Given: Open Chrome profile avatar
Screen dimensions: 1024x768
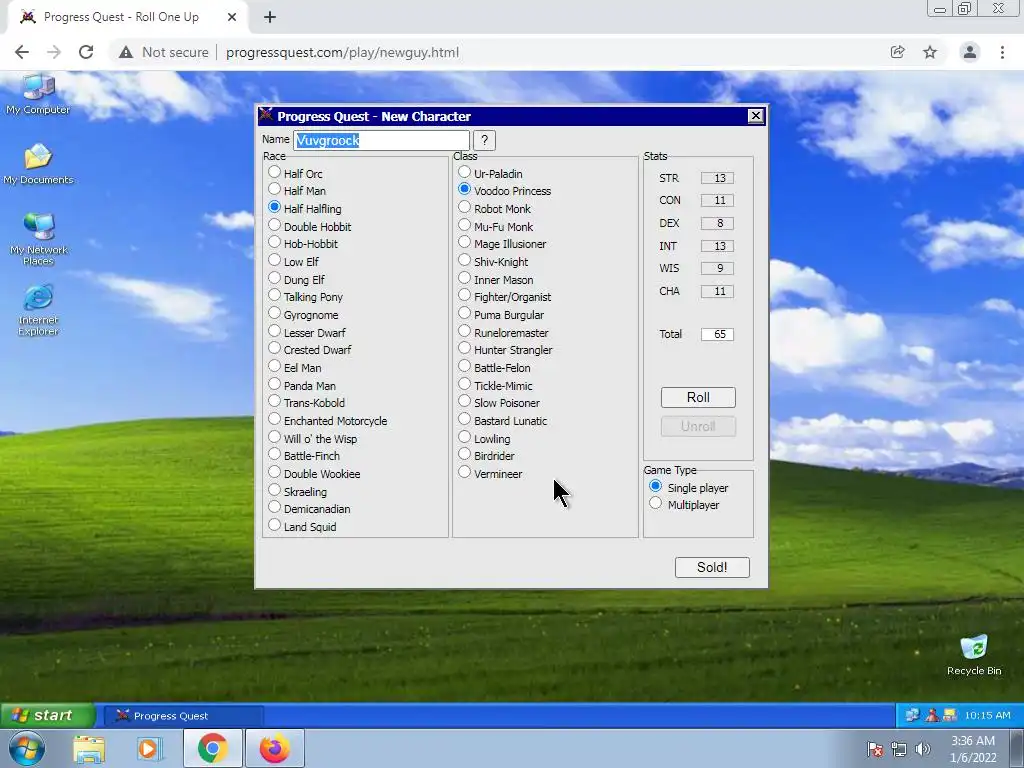Looking at the screenshot, I should tap(970, 52).
